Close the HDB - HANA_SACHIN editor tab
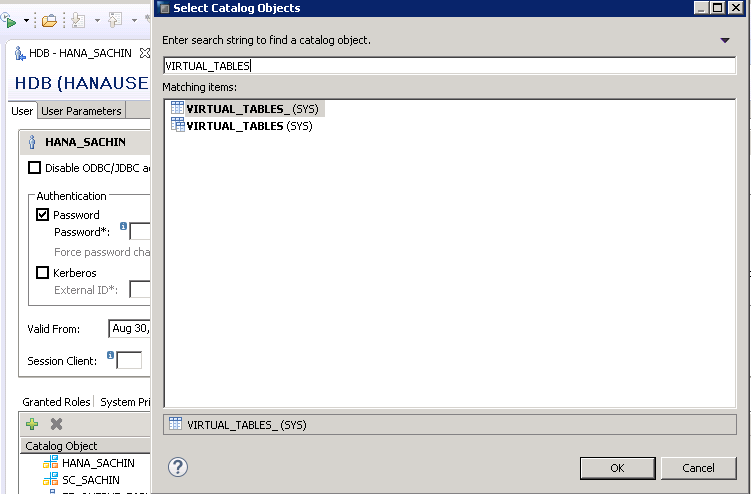 click(145, 53)
